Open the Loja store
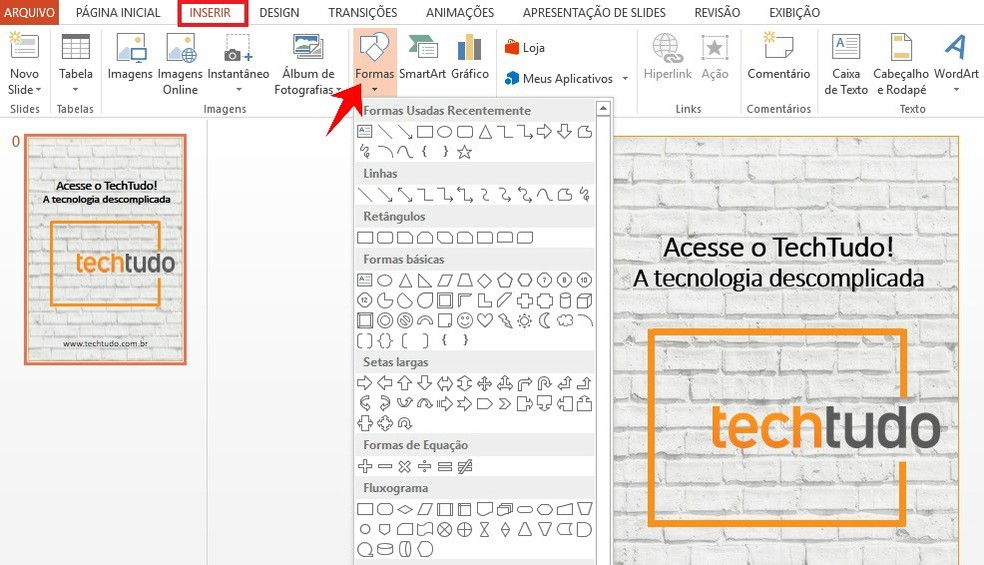984x565 pixels. (x=525, y=48)
